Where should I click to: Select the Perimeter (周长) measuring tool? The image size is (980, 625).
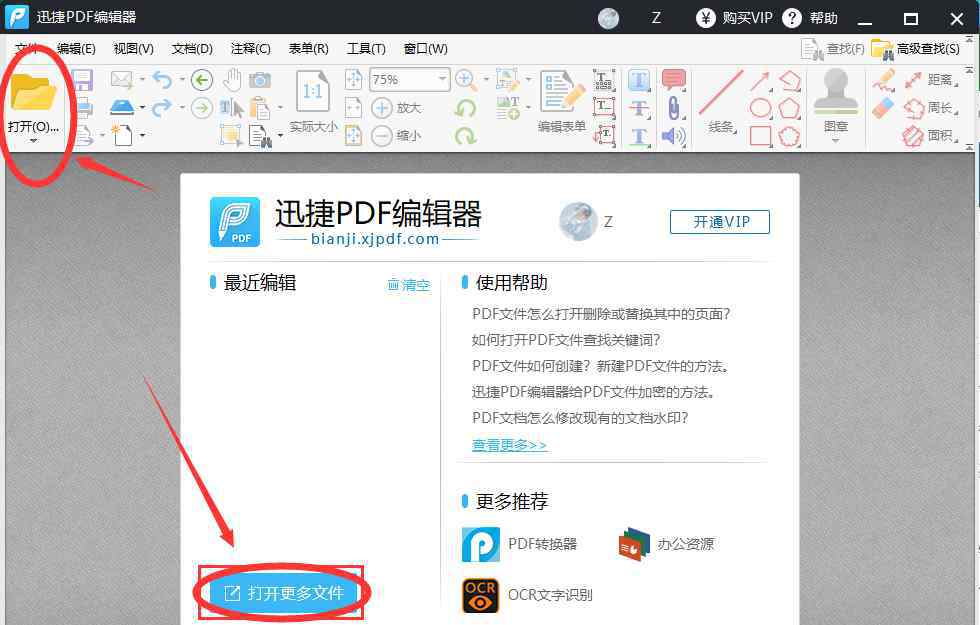[x=931, y=108]
